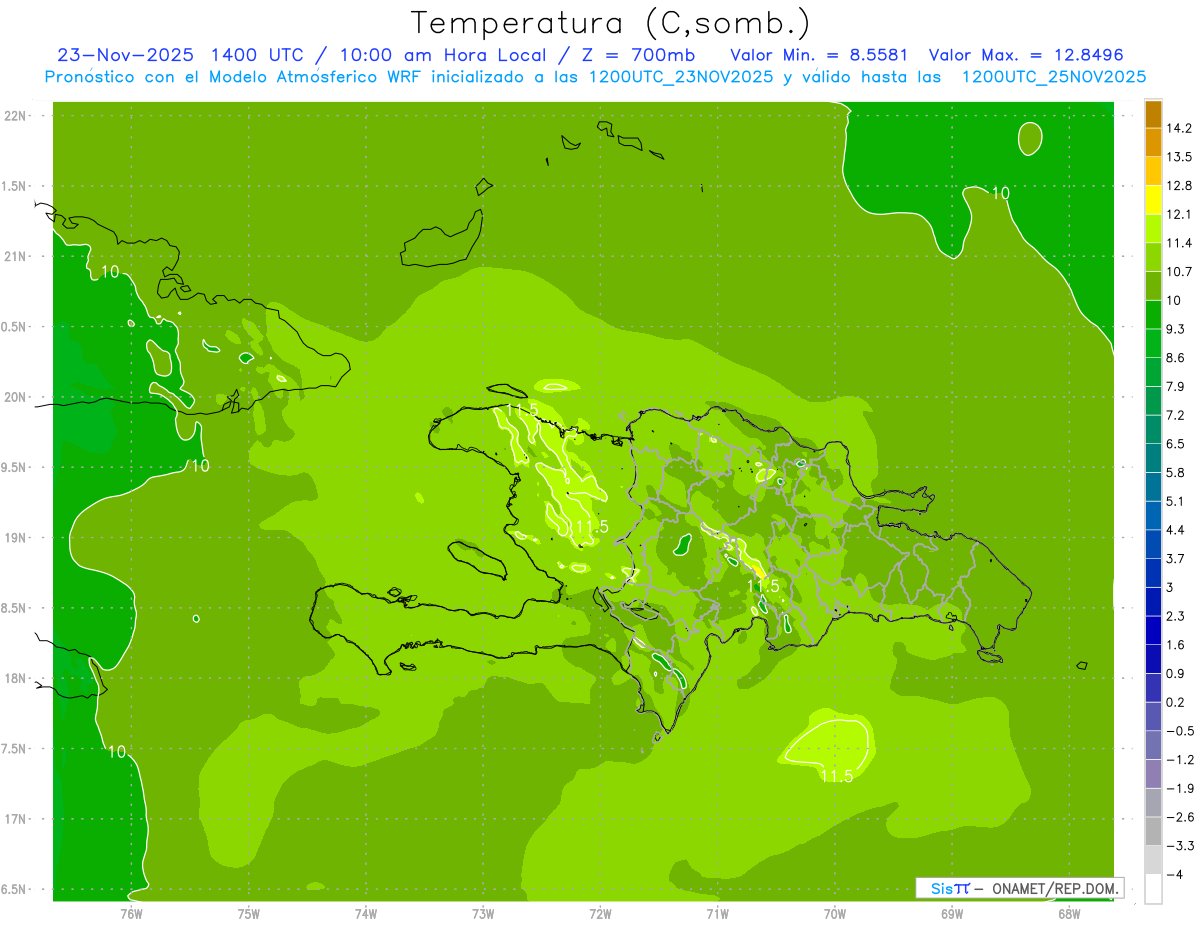Select the '72W' longitude label
The image size is (1200, 927).
point(600,914)
